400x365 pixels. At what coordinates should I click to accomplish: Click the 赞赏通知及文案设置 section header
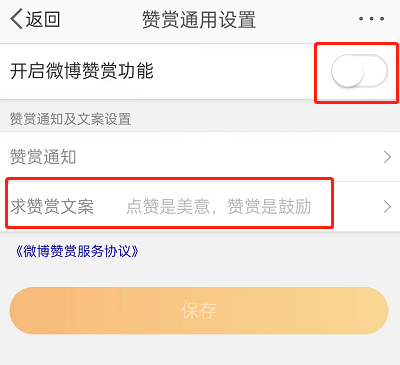click(x=70, y=119)
